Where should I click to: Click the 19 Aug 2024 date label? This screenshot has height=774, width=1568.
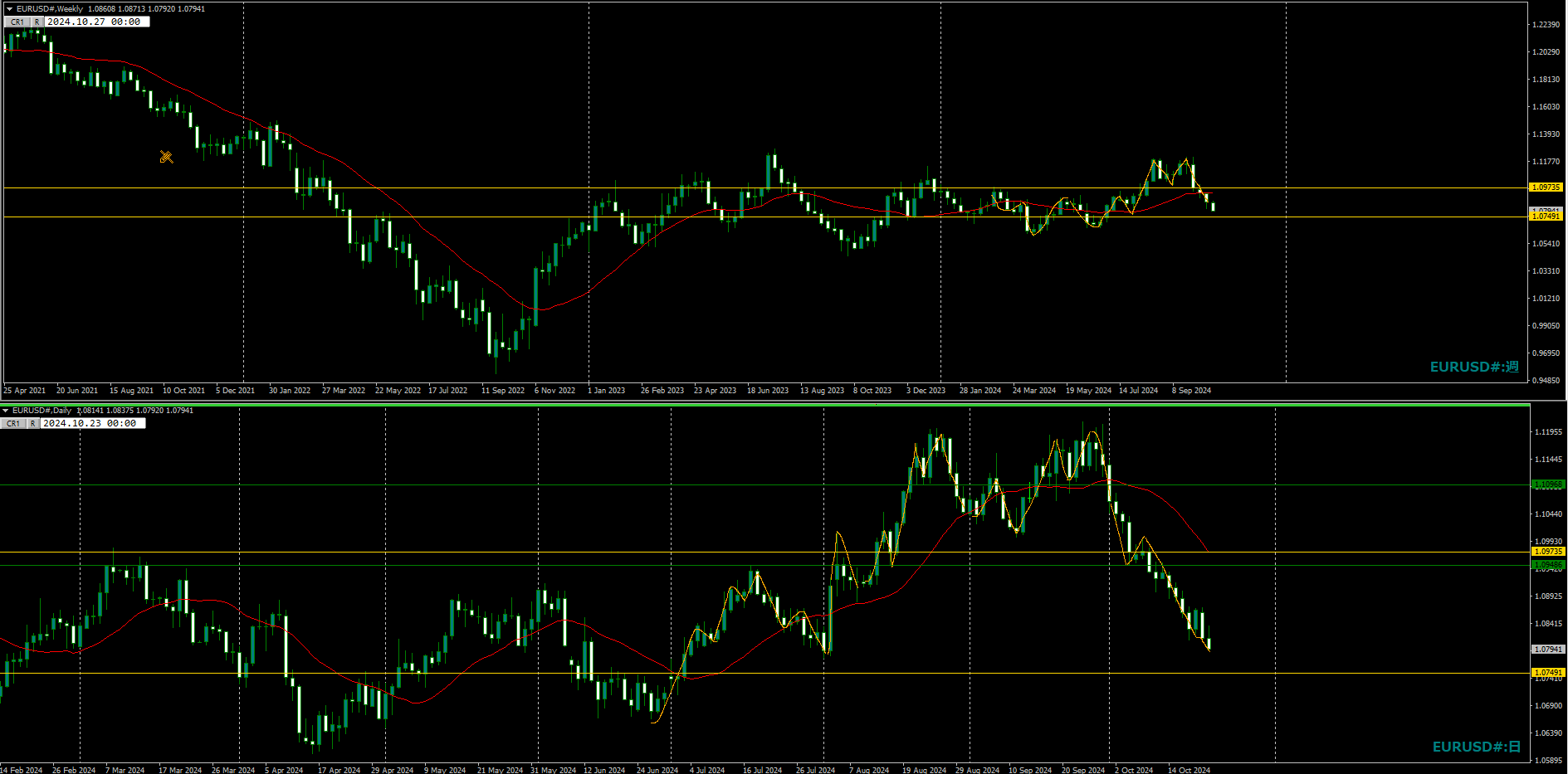(925, 771)
